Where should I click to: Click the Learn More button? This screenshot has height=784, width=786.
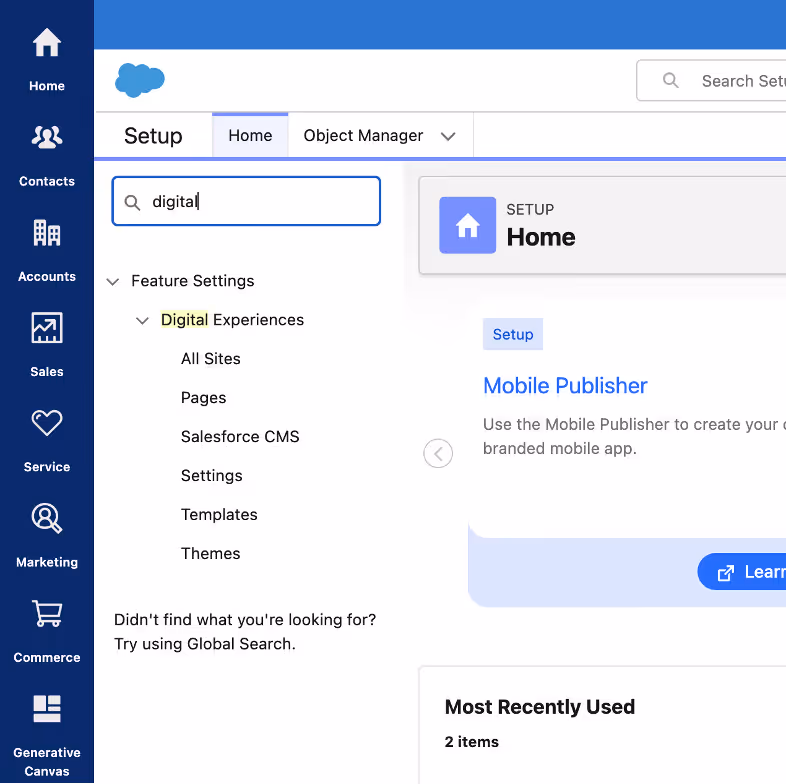pyautogui.click(x=742, y=571)
